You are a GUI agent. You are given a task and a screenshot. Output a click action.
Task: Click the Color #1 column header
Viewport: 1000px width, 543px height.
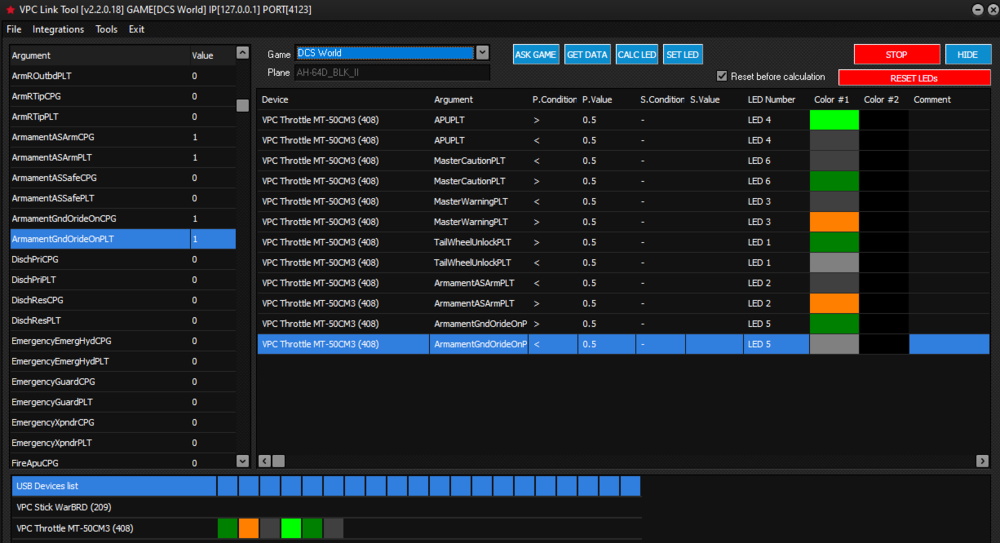pos(832,100)
